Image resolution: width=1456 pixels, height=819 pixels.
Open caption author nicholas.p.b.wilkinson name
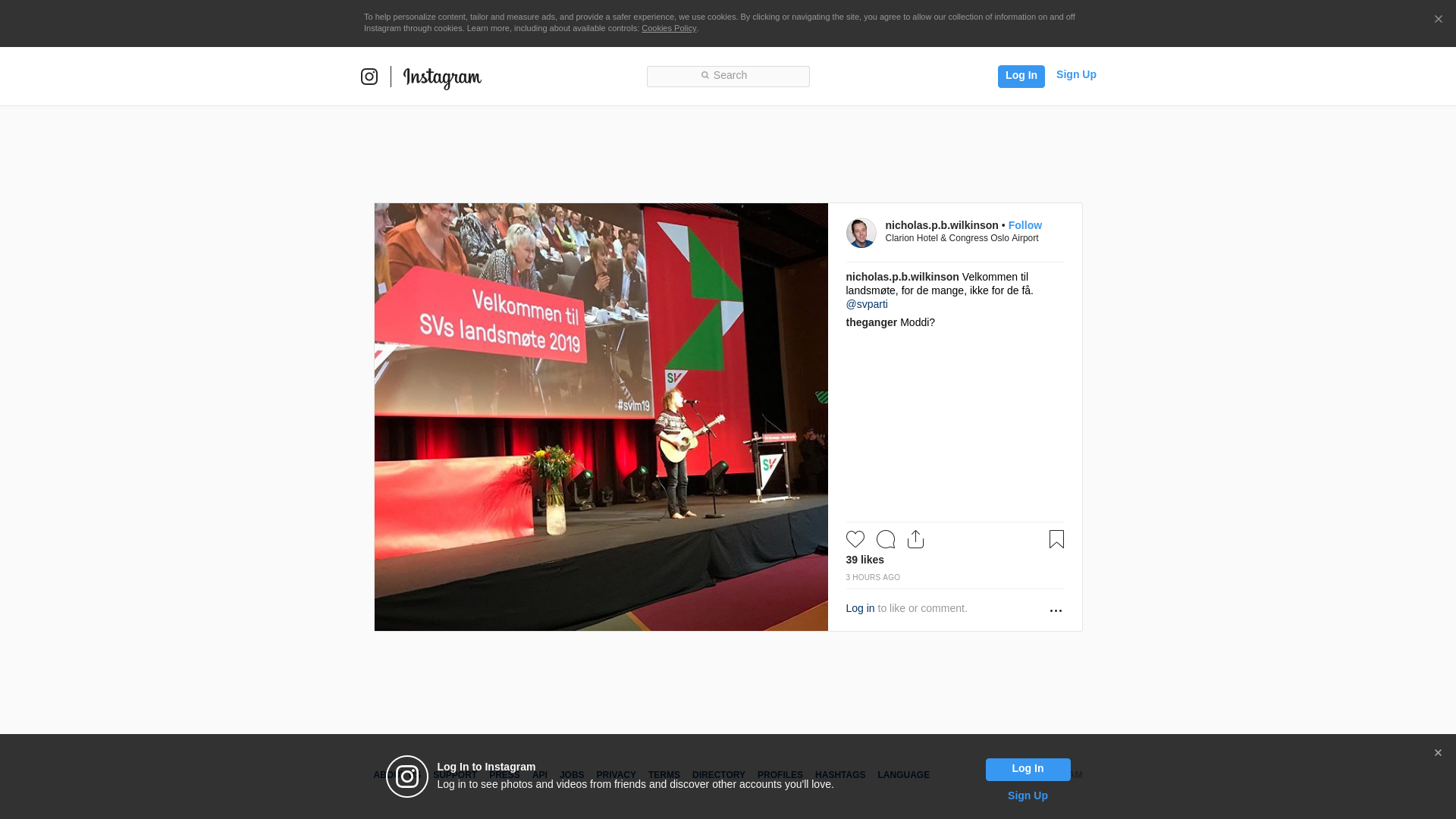[902, 277]
